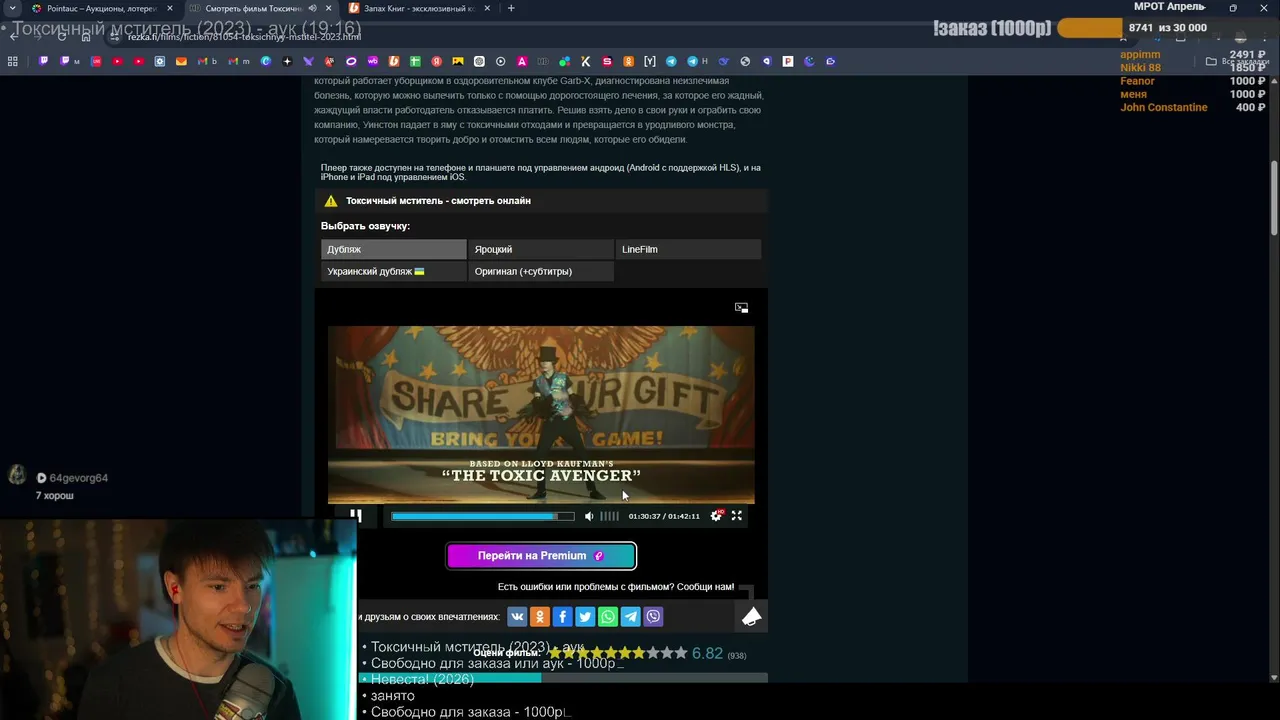Open the green Google Sheets bookmark
1280x720 pixels.
click(x=415, y=61)
